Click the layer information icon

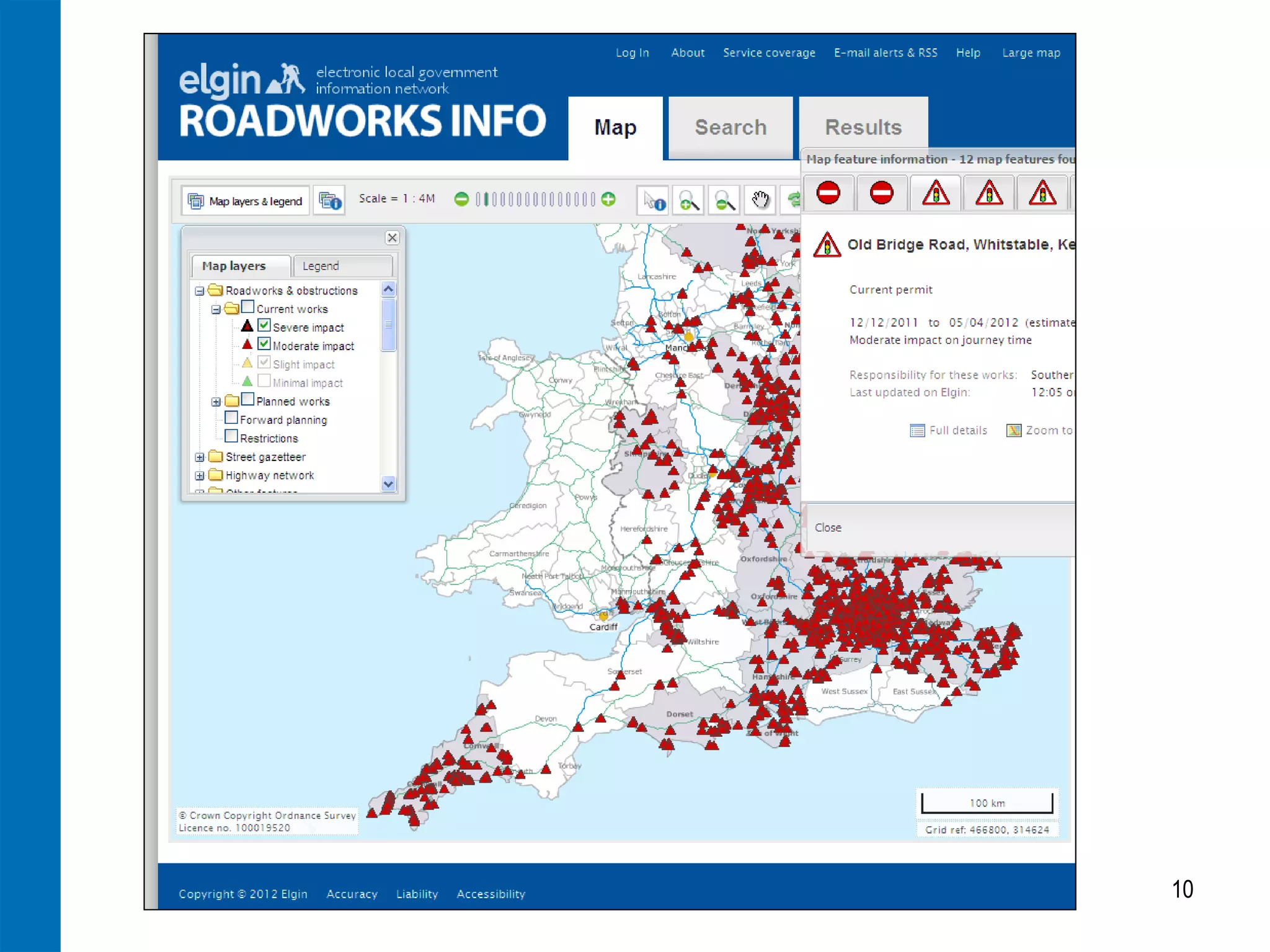[329, 201]
